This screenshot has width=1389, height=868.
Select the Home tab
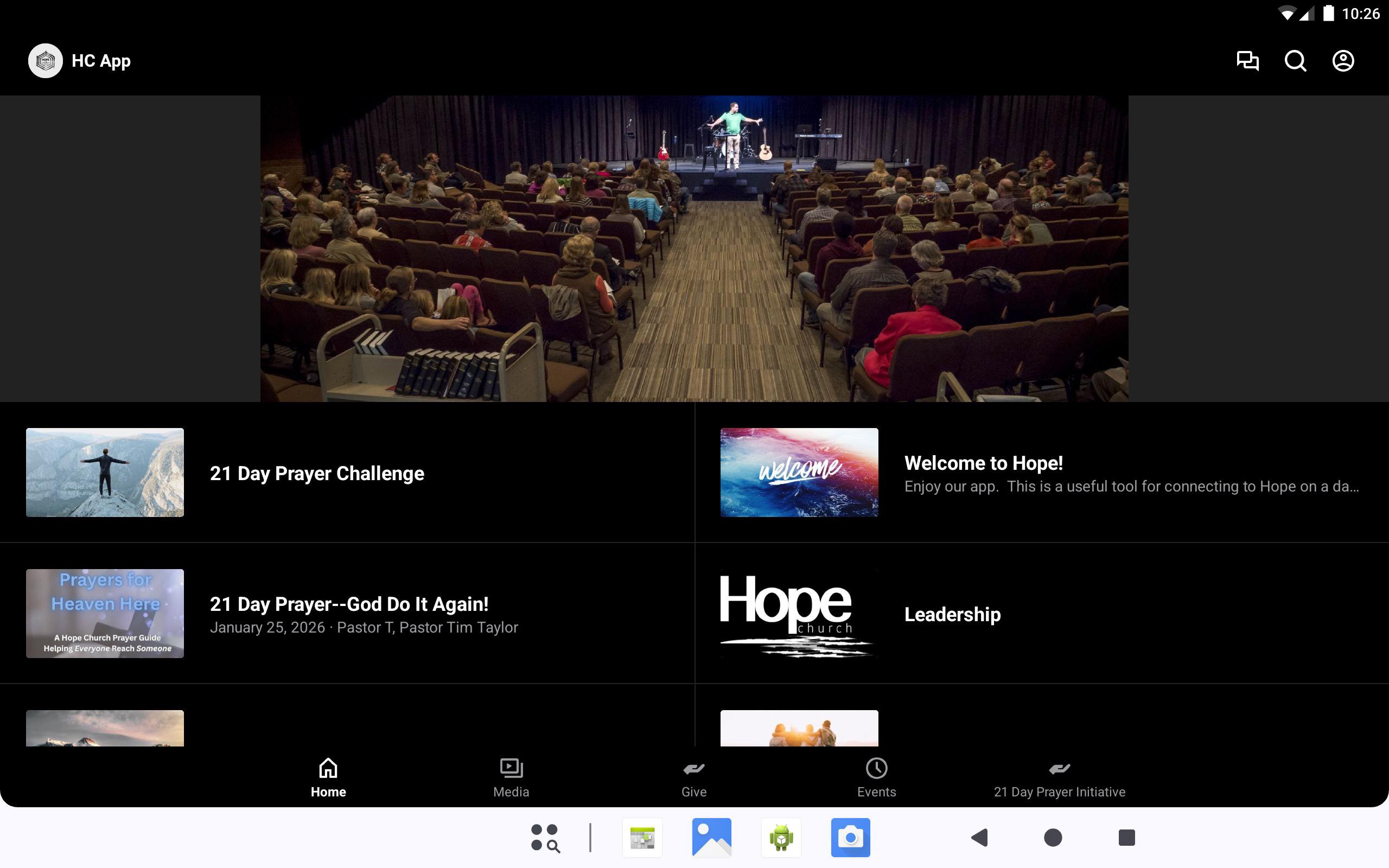click(x=328, y=778)
